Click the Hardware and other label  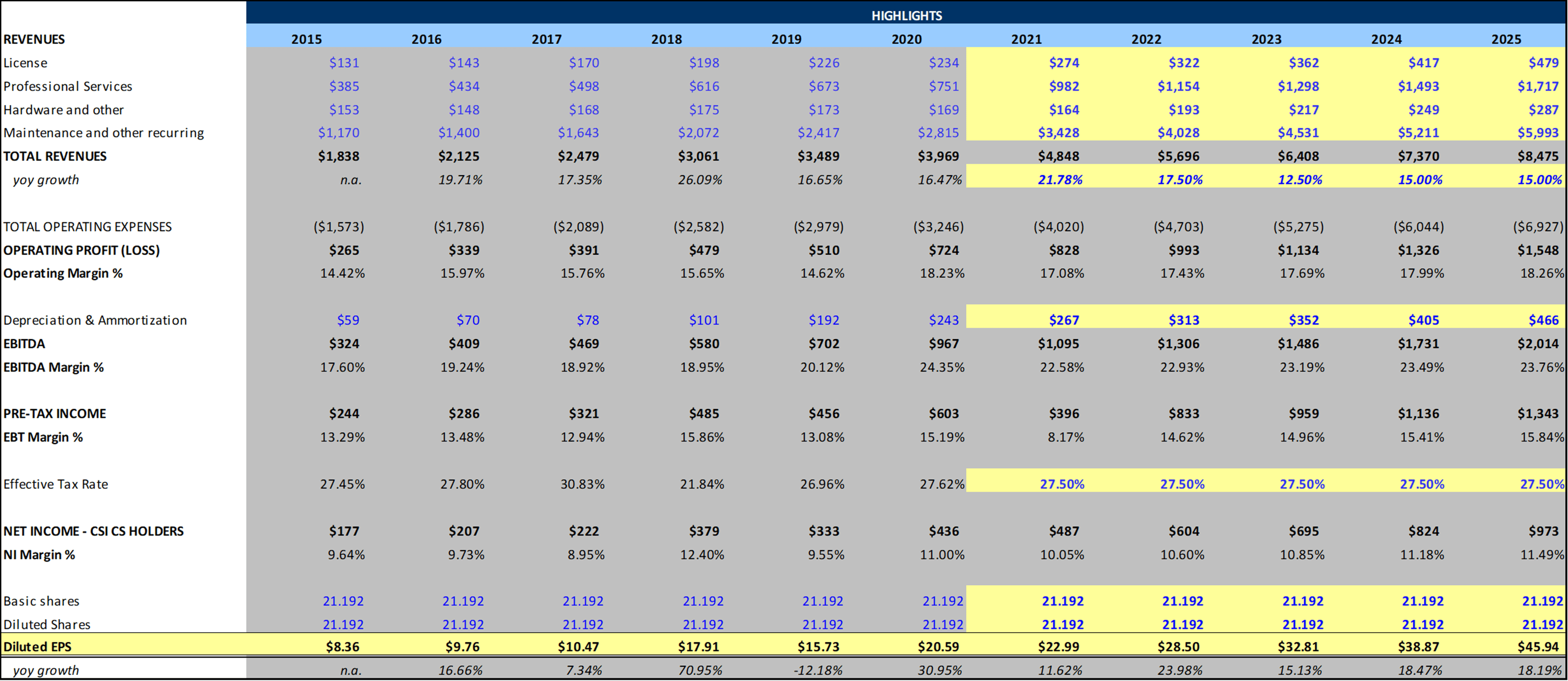coord(63,110)
